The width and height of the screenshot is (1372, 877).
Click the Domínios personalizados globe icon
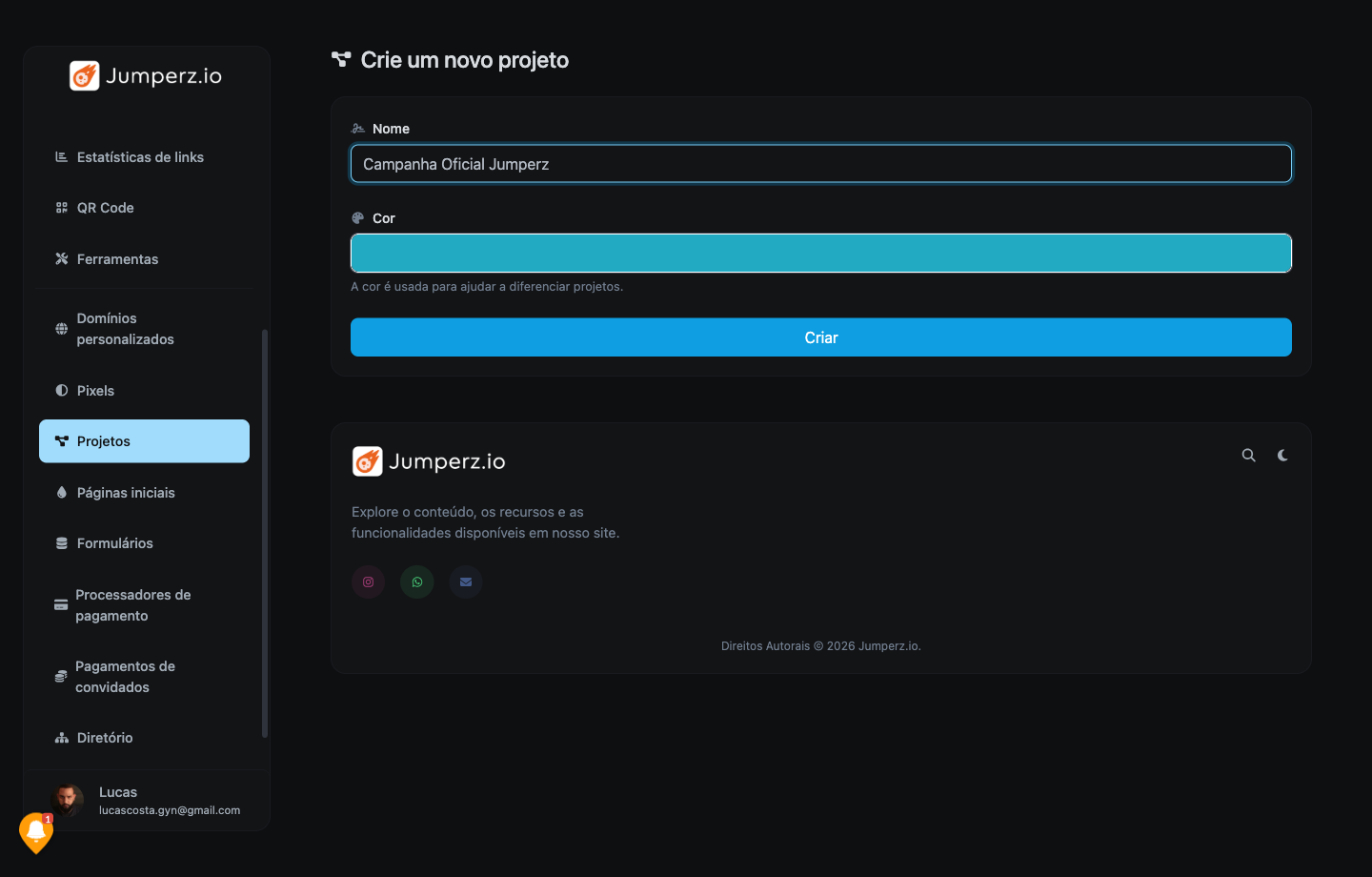click(x=61, y=329)
